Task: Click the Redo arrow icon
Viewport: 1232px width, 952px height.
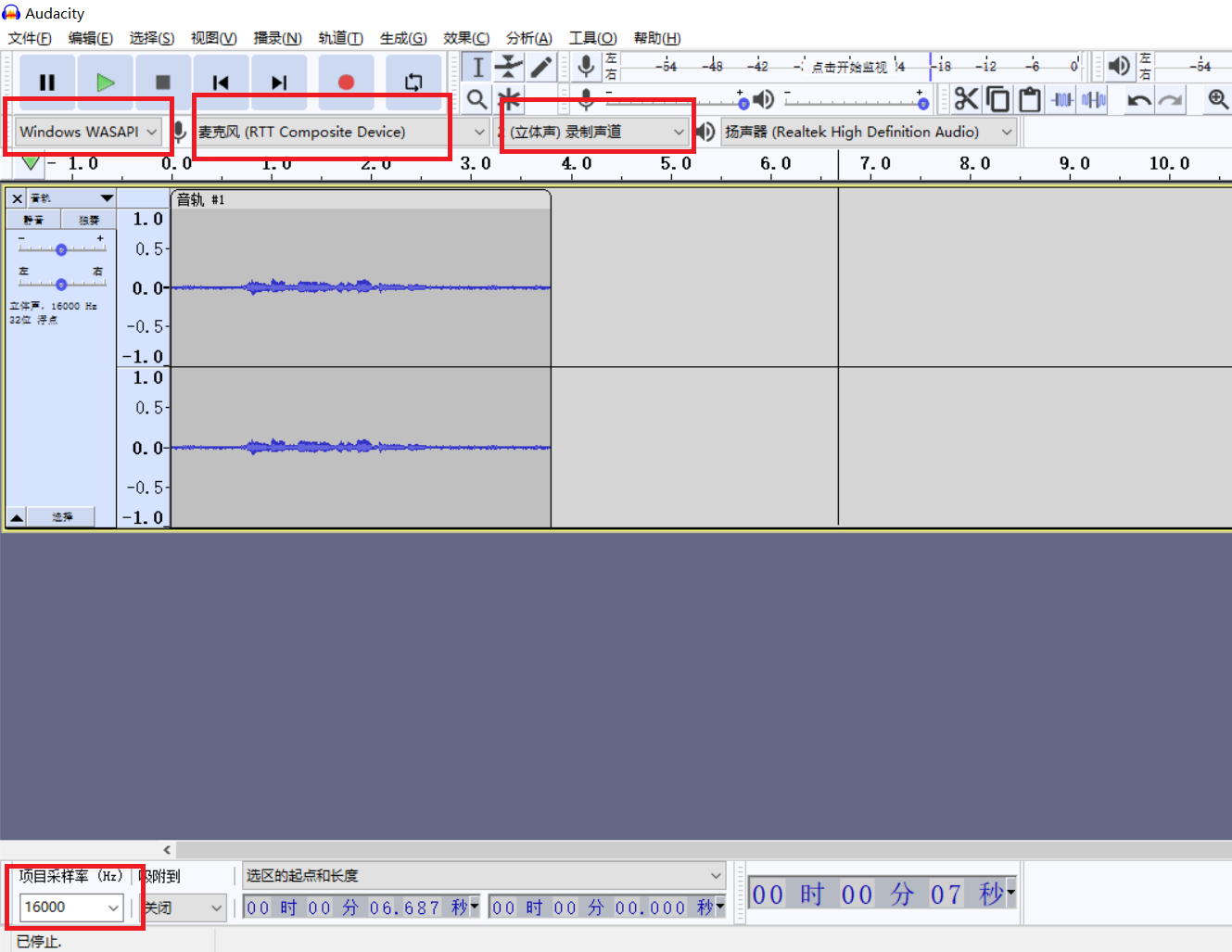Action: (1171, 99)
